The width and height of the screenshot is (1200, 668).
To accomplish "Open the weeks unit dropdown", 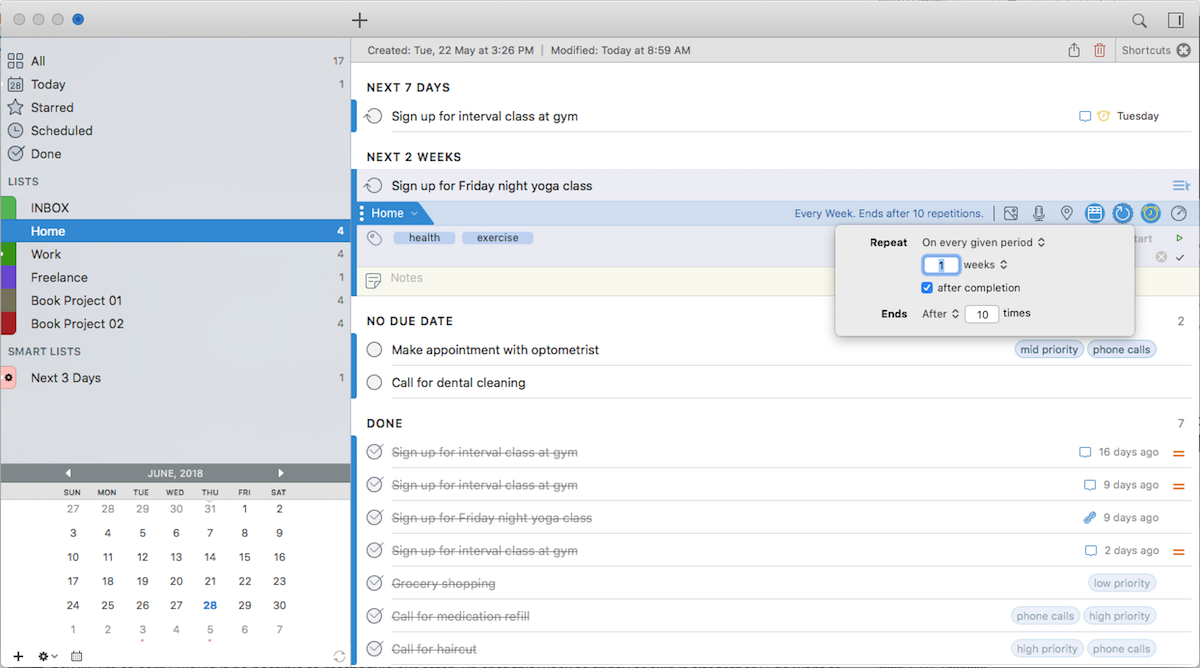I will tap(985, 265).
